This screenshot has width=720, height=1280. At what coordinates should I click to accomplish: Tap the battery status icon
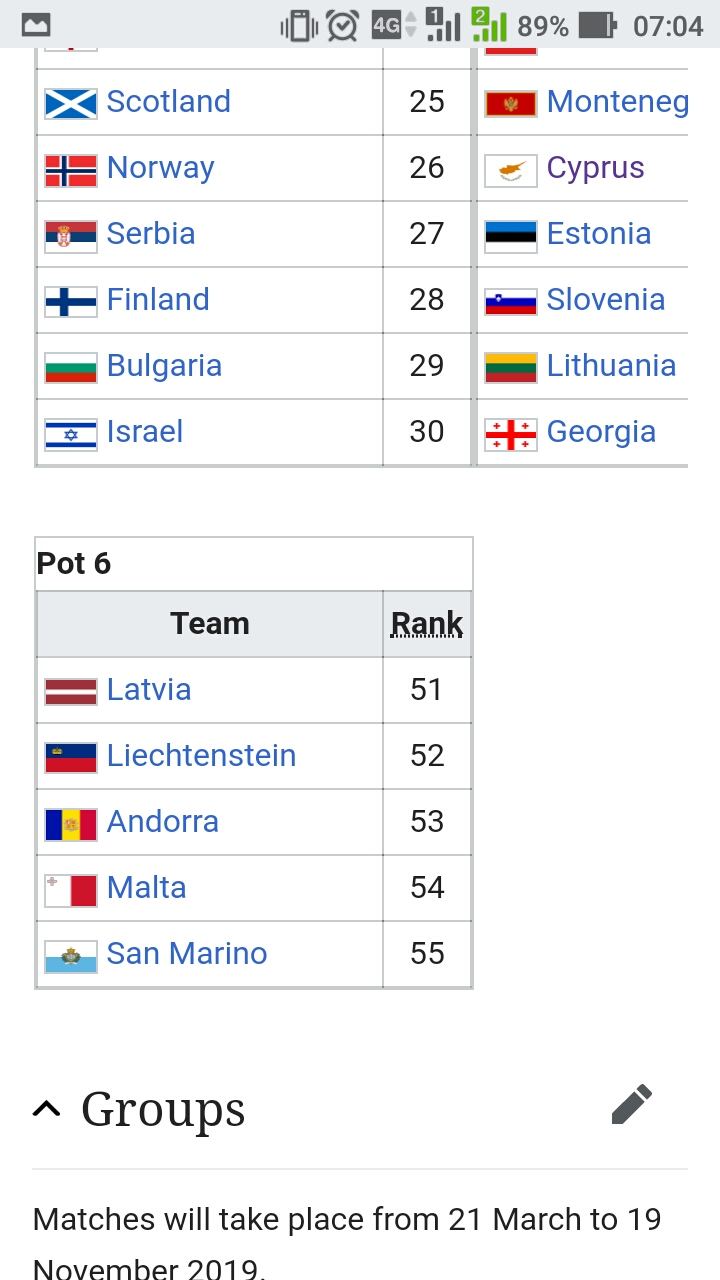point(598,25)
